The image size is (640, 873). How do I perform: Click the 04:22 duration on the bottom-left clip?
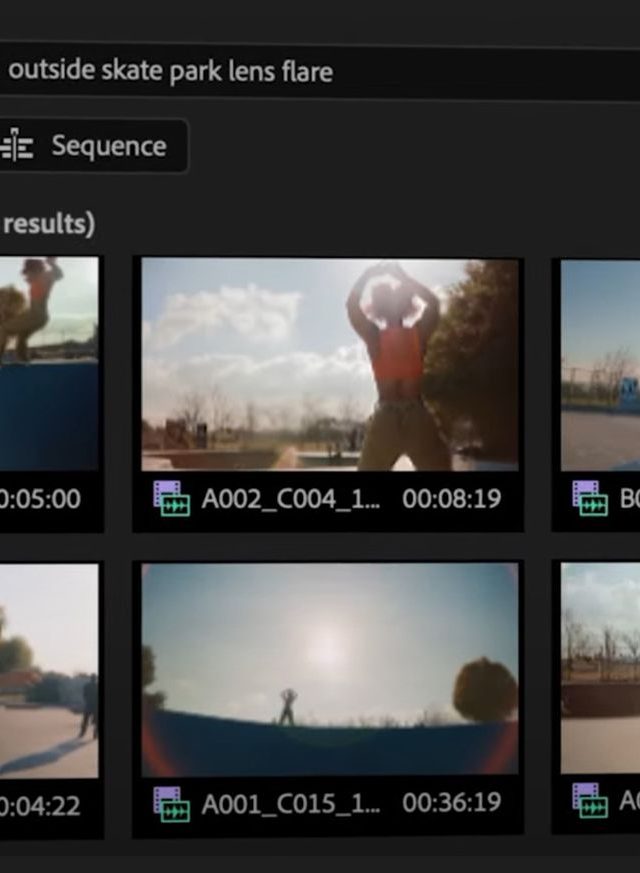tap(41, 803)
